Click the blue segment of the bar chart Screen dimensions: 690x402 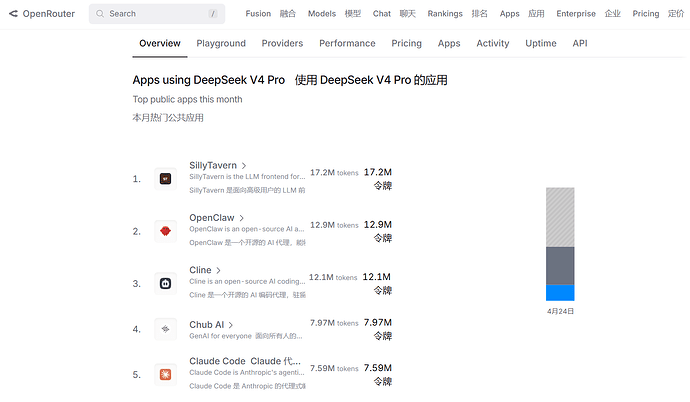coord(560,293)
